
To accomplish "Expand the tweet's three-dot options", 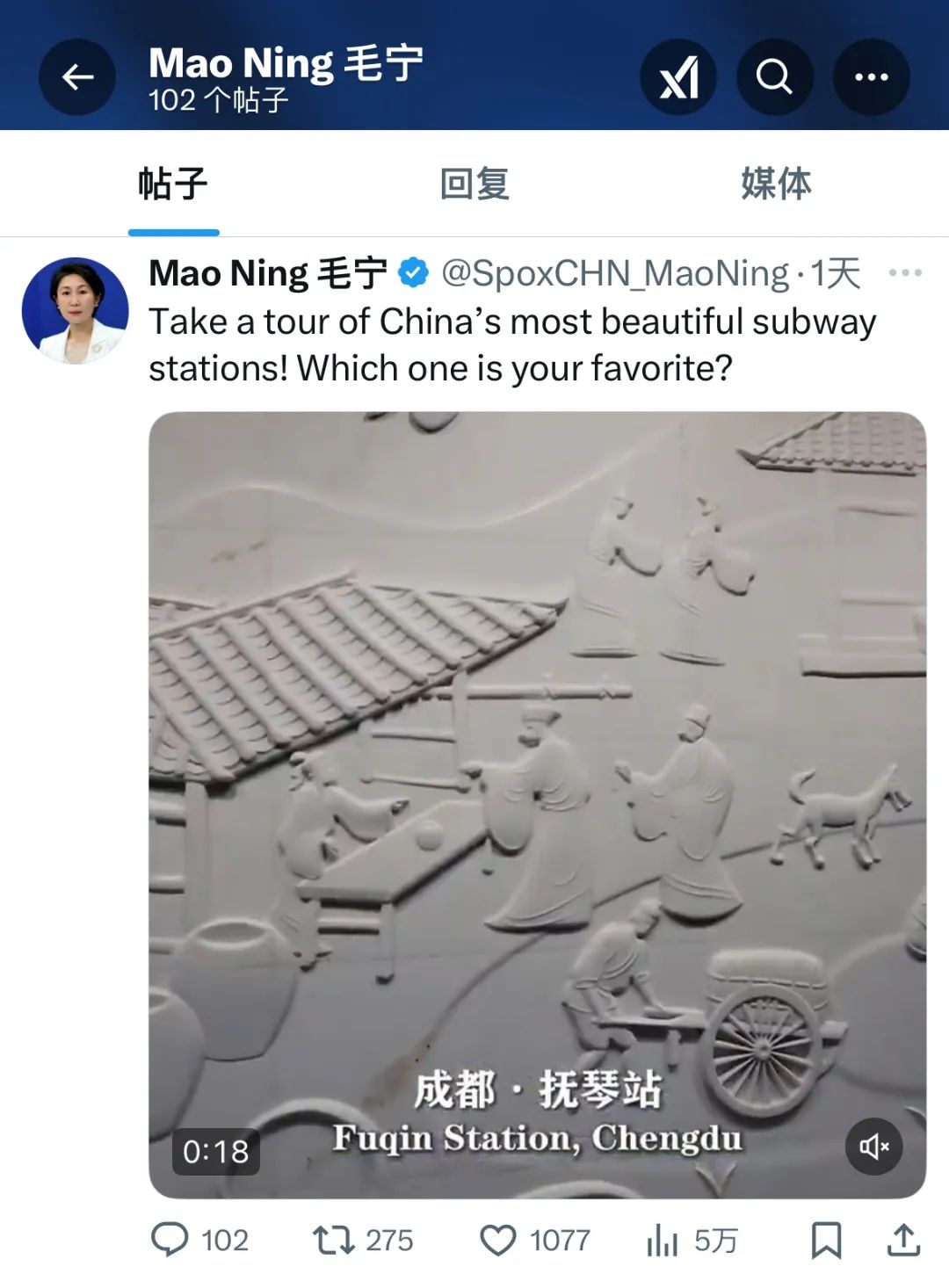I will 905,273.
